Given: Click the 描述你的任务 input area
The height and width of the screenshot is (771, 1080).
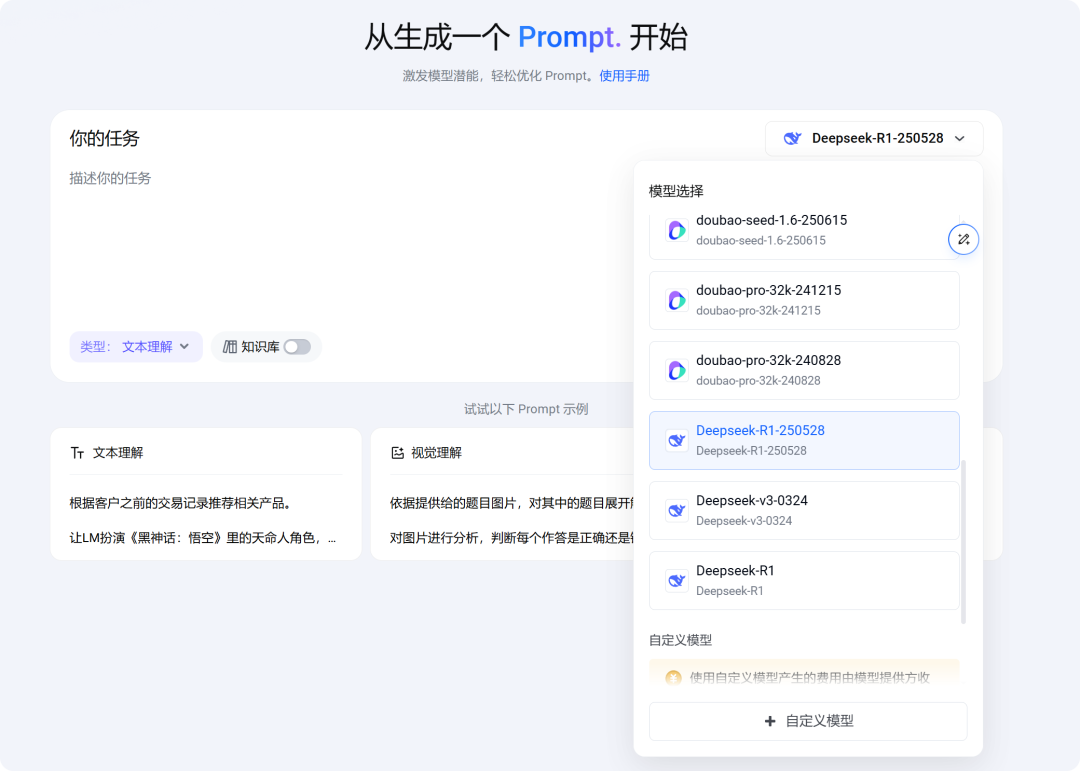Looking at the screenshot, I should (344, 245).
